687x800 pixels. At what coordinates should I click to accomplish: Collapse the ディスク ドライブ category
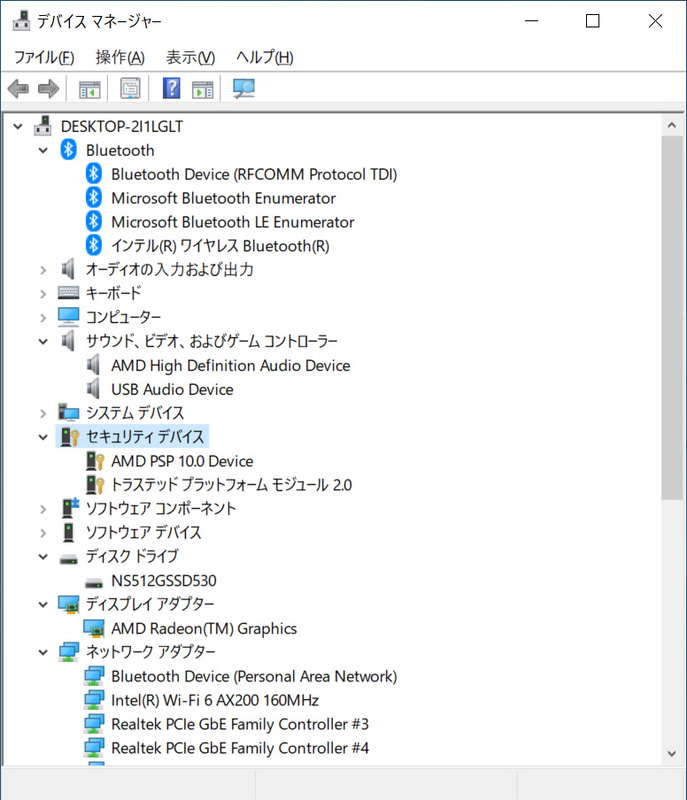pyautogui.click(x=43, y=557)
